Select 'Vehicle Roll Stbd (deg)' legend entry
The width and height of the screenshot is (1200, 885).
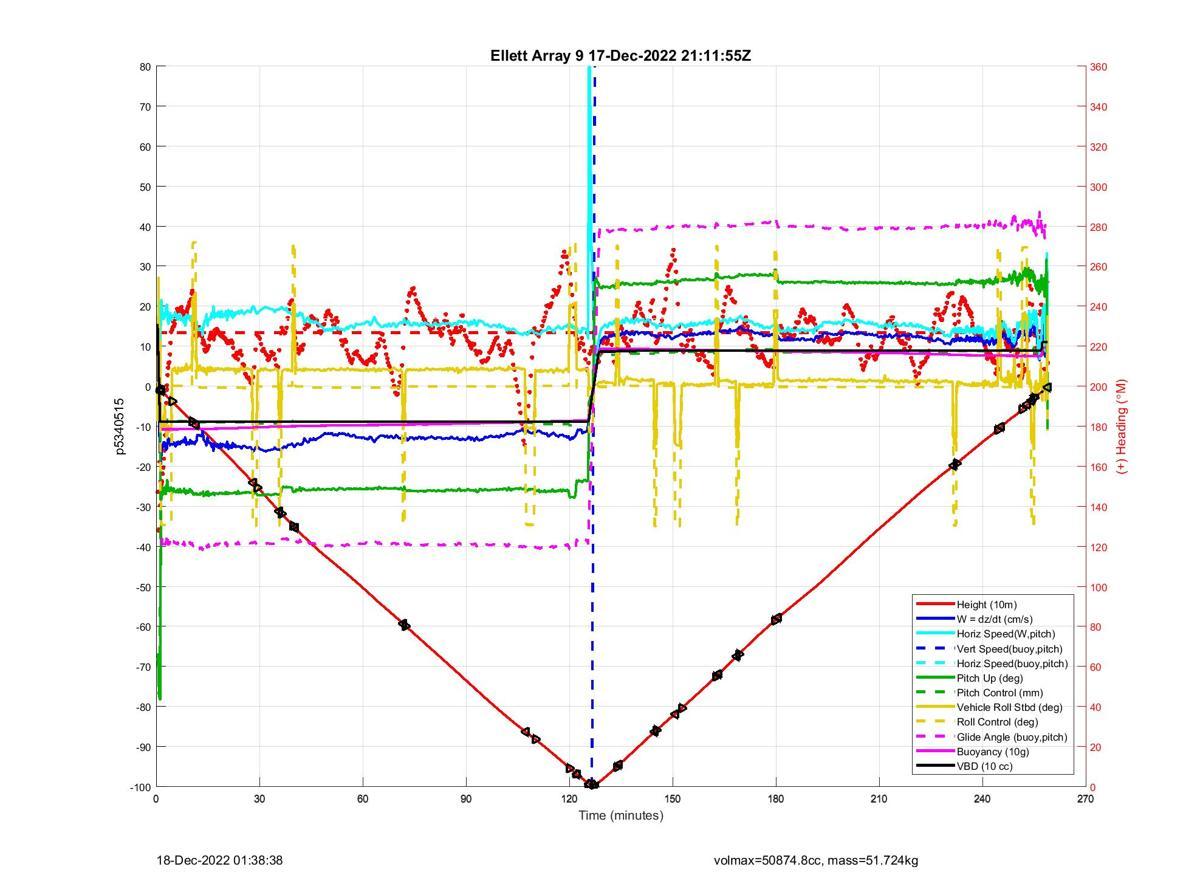tap(1008, 707)
